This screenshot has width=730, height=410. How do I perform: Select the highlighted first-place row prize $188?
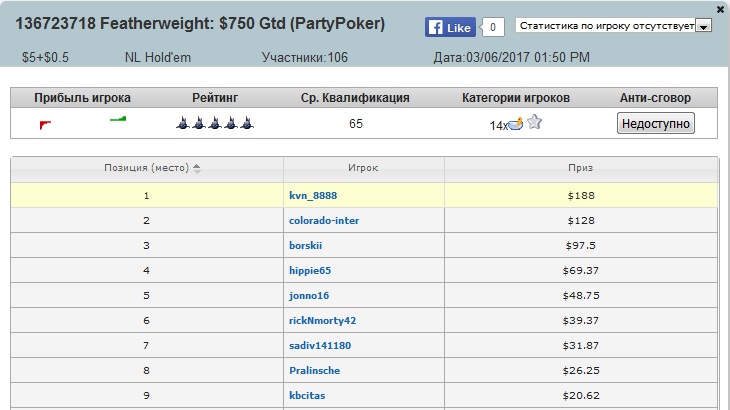[581, 196]
